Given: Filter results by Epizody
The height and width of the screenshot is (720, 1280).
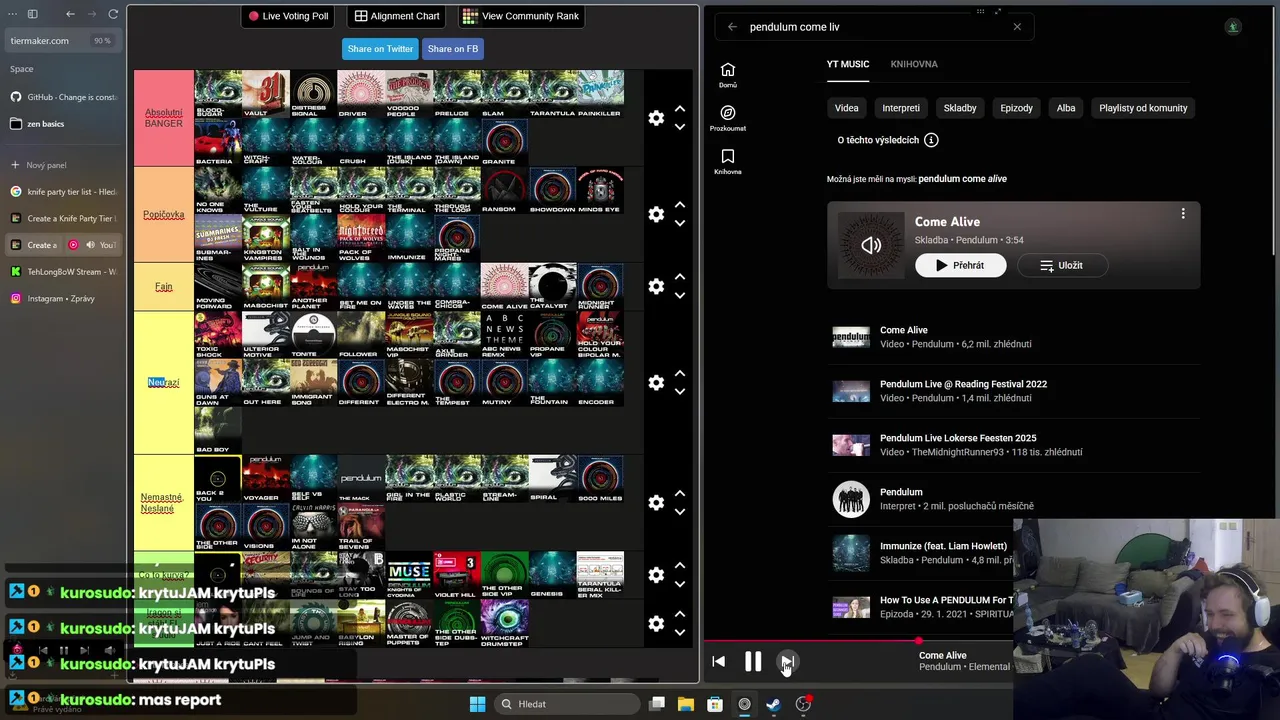Looking at the screenshot, I should coord(1017,108).
